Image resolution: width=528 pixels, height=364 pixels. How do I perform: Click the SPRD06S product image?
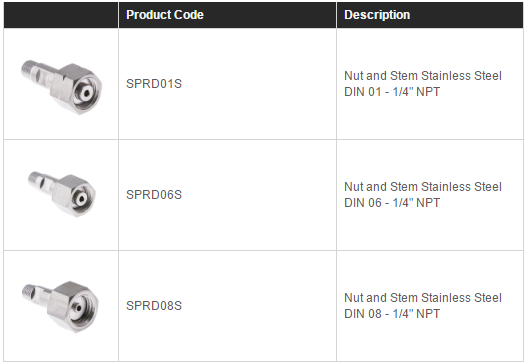[x=62, y=194]
